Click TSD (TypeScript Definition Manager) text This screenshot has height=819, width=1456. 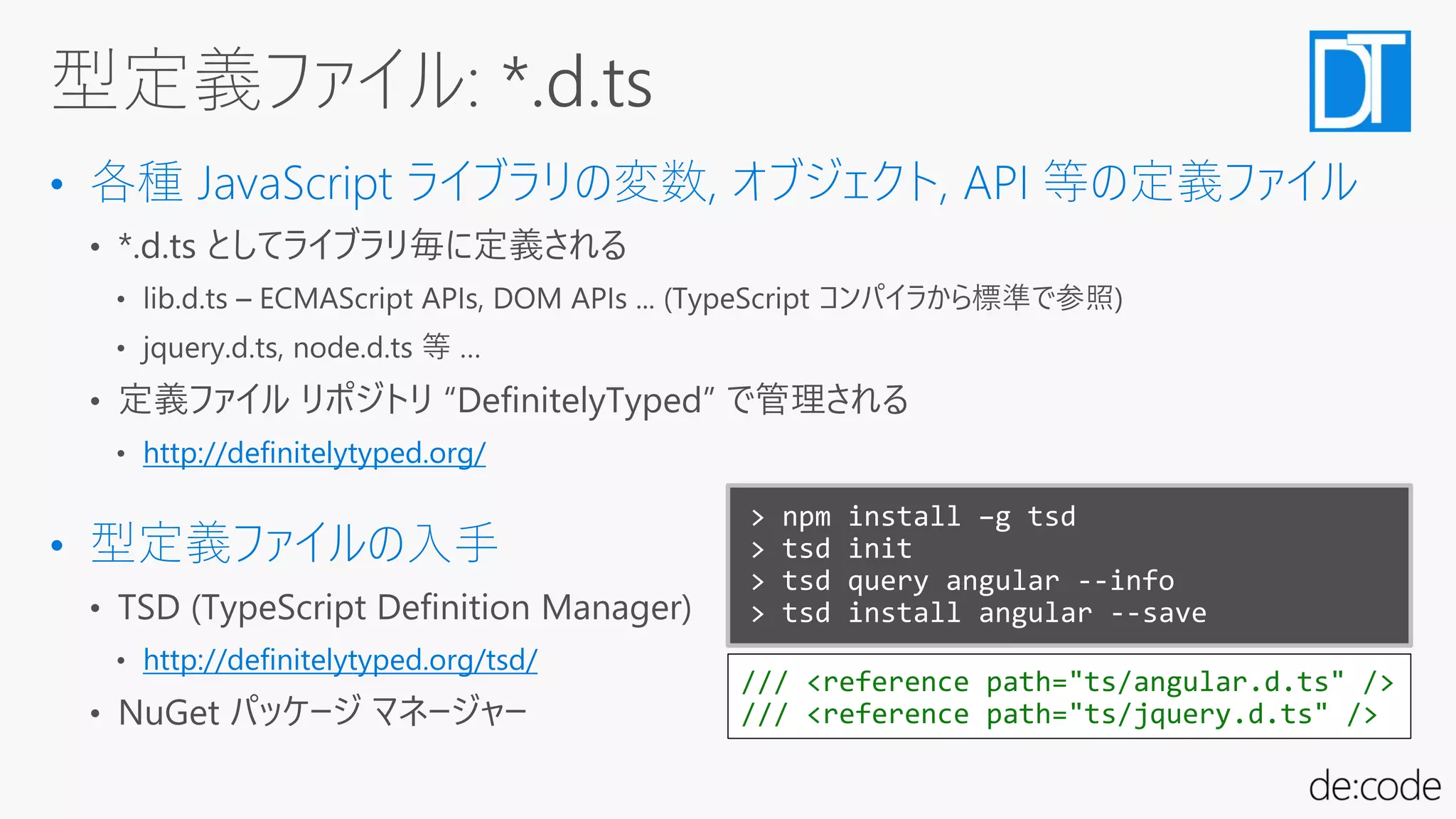pos(405,609)
